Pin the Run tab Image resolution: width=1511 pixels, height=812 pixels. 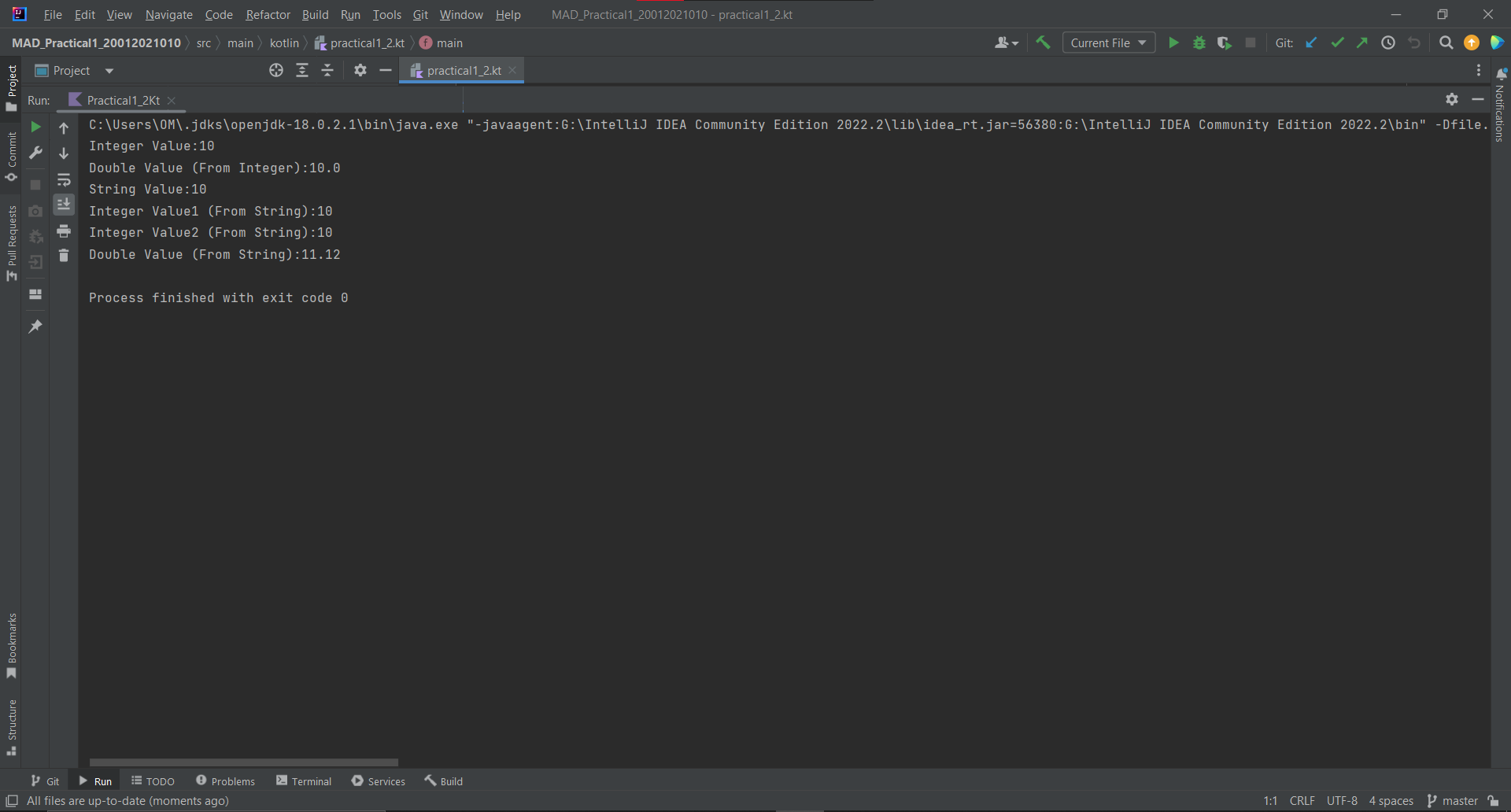click(35, 326)
